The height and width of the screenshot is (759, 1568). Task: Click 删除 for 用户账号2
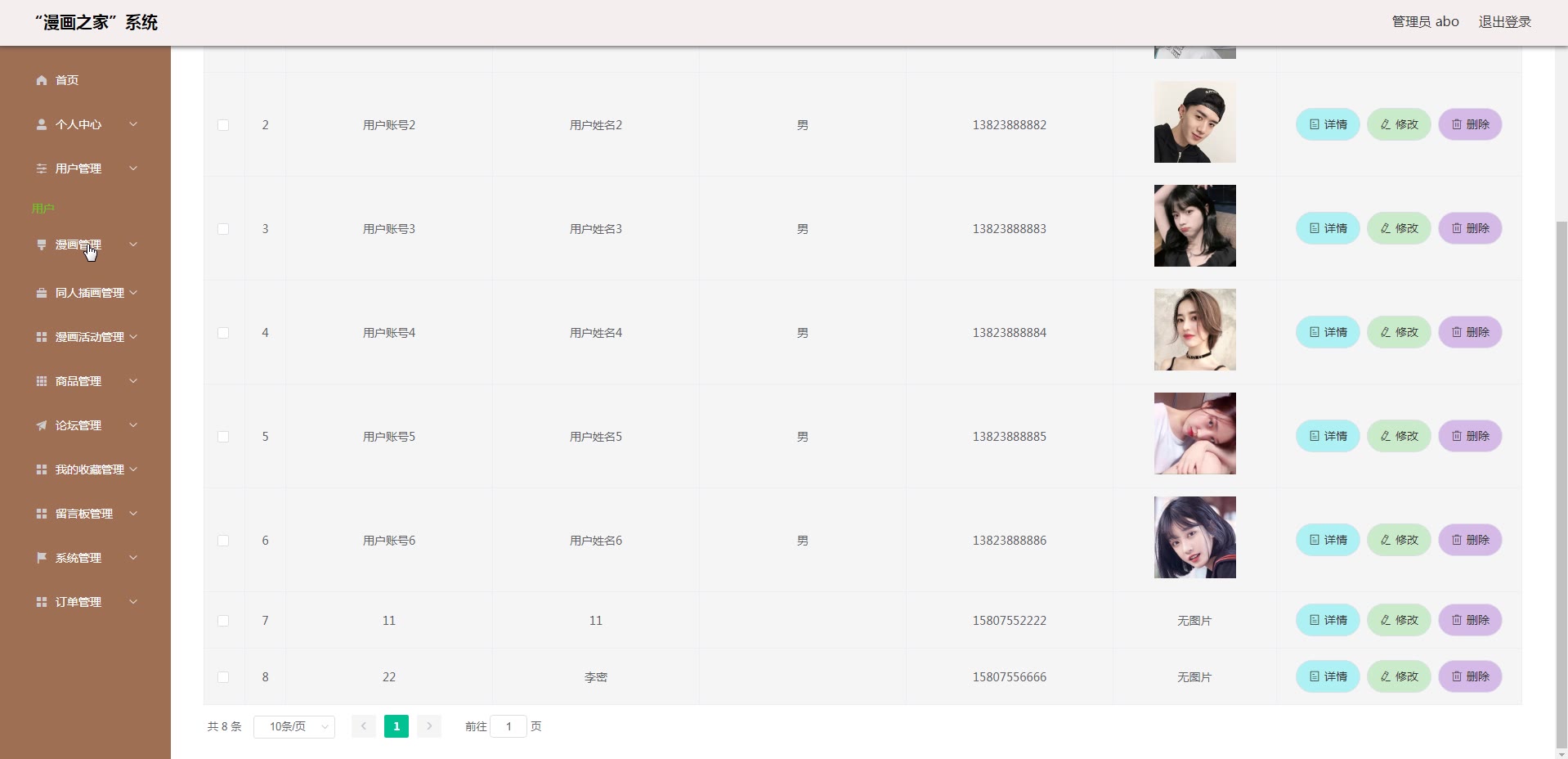coord(1470,124)
